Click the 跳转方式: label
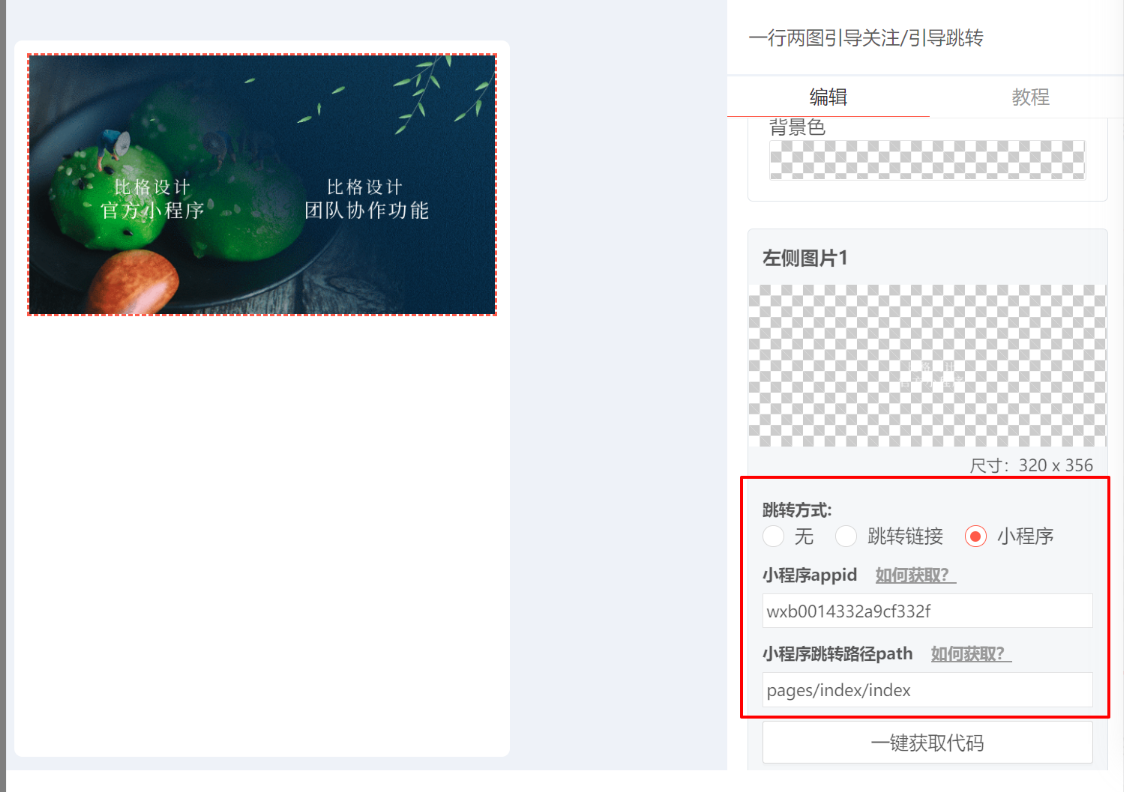 point(796,510)
